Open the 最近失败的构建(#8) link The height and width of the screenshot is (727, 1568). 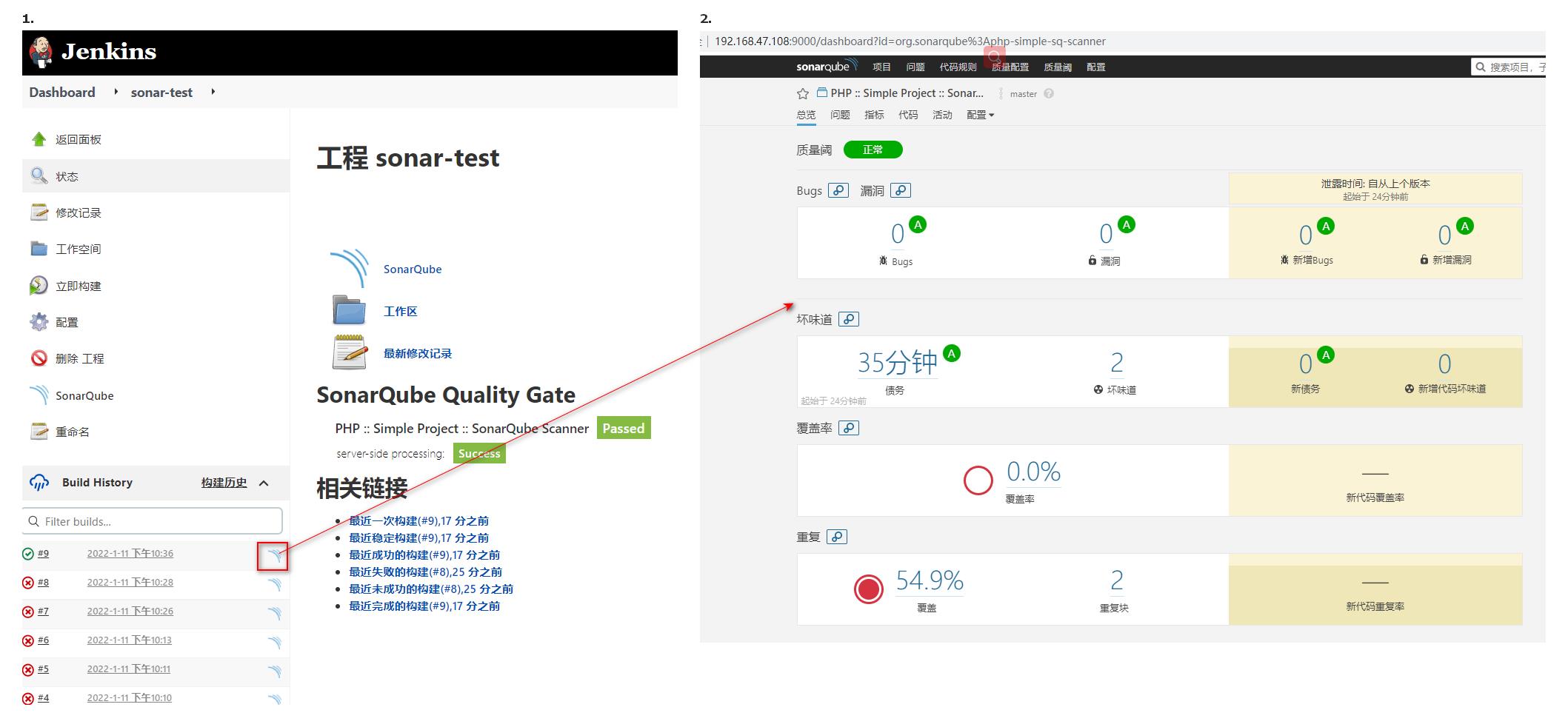(x=426, y=572)
